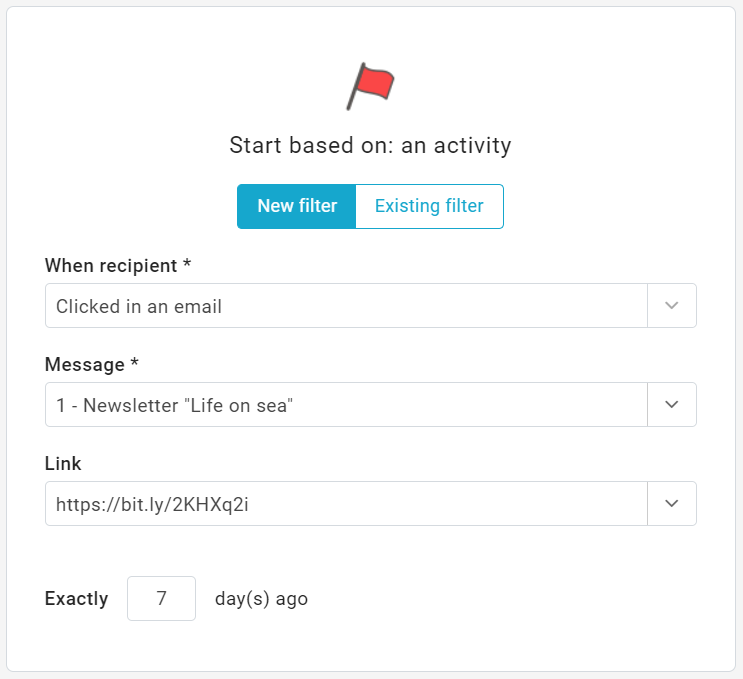Click the 'Link' field label
This screenshot has width=743, height=679.
click(62, 464)
